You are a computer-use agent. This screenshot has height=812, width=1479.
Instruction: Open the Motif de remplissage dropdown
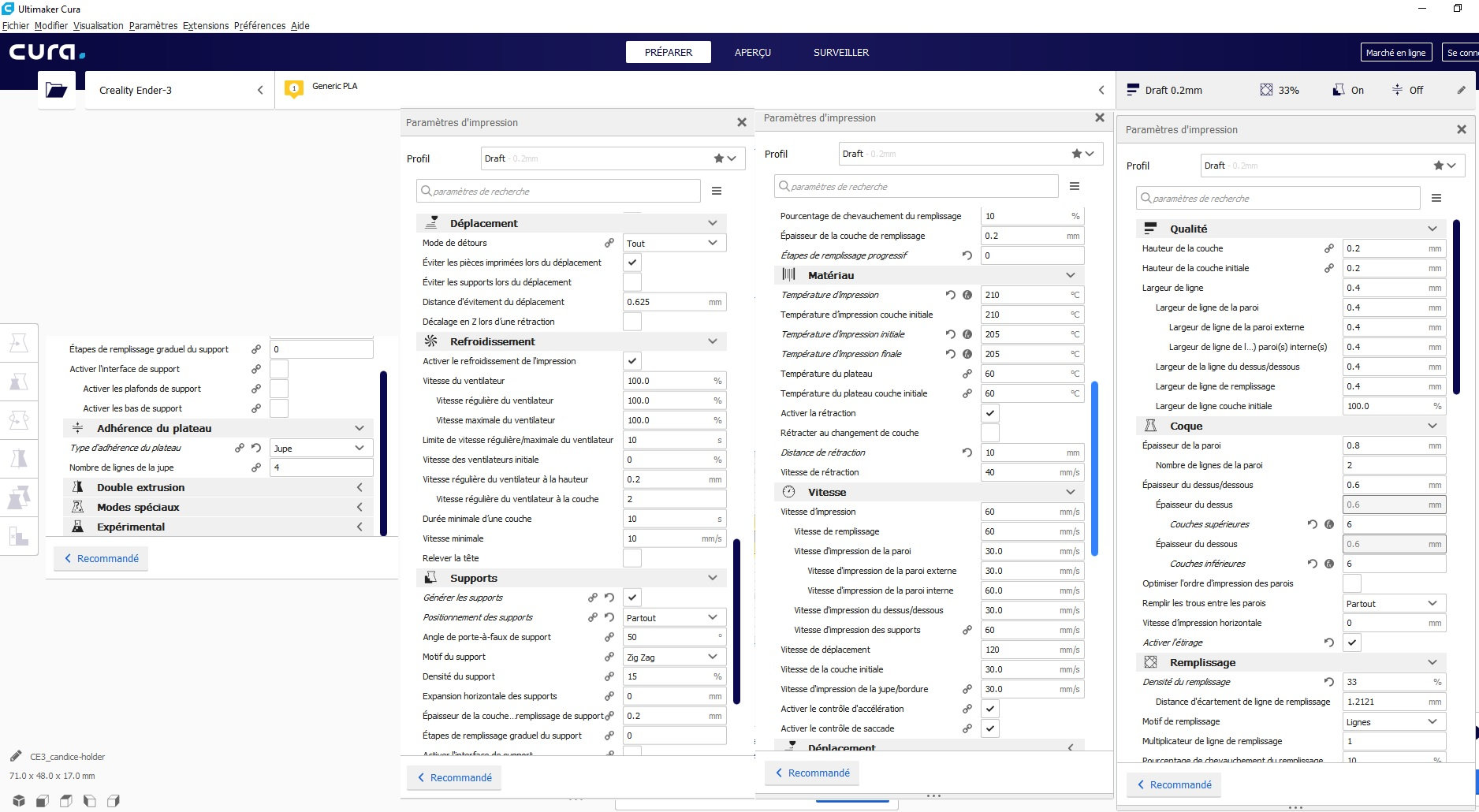[1394, 721]
